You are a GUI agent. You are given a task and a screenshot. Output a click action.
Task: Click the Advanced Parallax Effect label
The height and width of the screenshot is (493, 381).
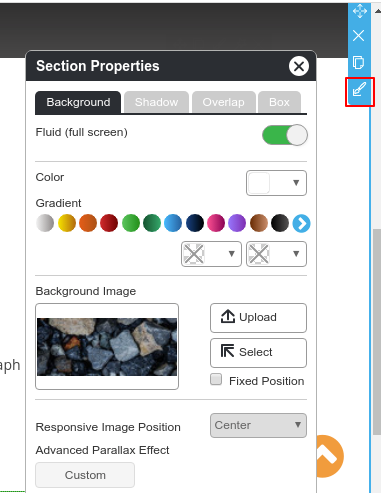(x=102, y=450)
